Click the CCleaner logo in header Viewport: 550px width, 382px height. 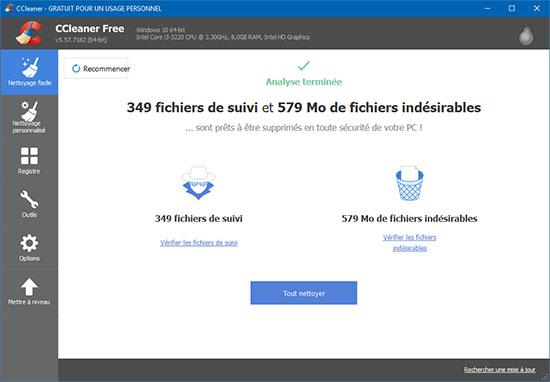point(29,33)
